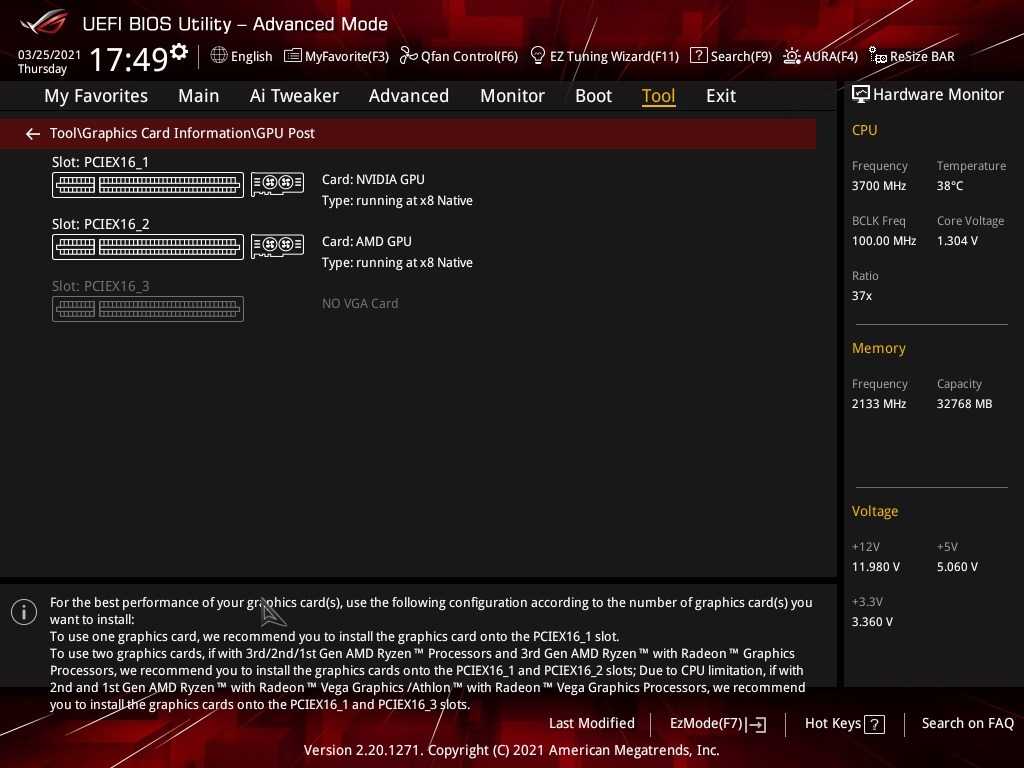Click the date 03/25/2021

pos(49,55)
